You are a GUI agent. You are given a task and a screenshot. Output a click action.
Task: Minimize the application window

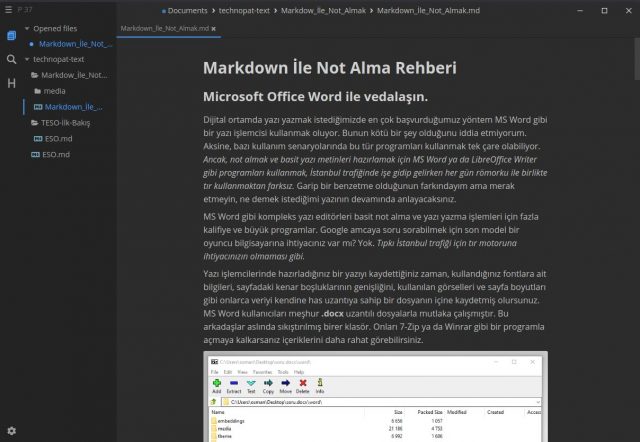click(580, 11)
